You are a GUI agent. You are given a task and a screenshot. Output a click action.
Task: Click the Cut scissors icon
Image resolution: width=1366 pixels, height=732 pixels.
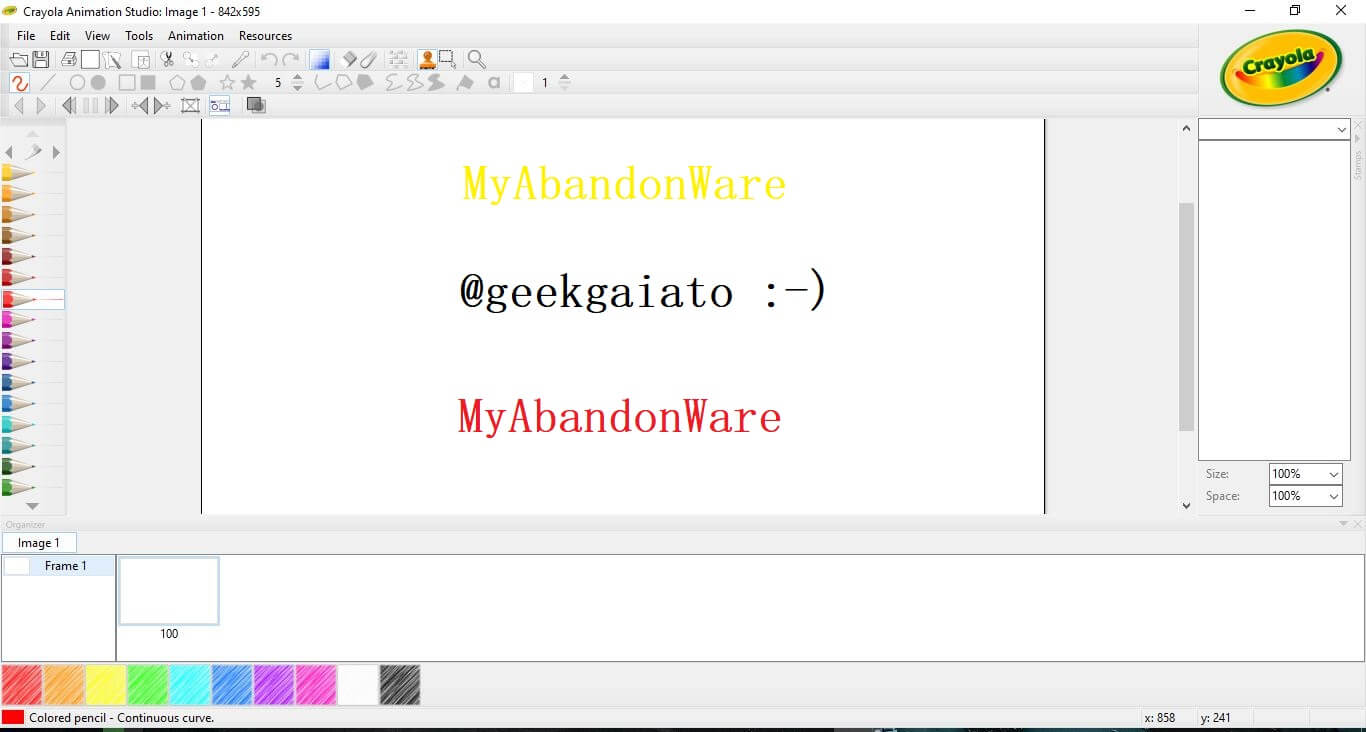pyautogui.click(x=167, y=60)
